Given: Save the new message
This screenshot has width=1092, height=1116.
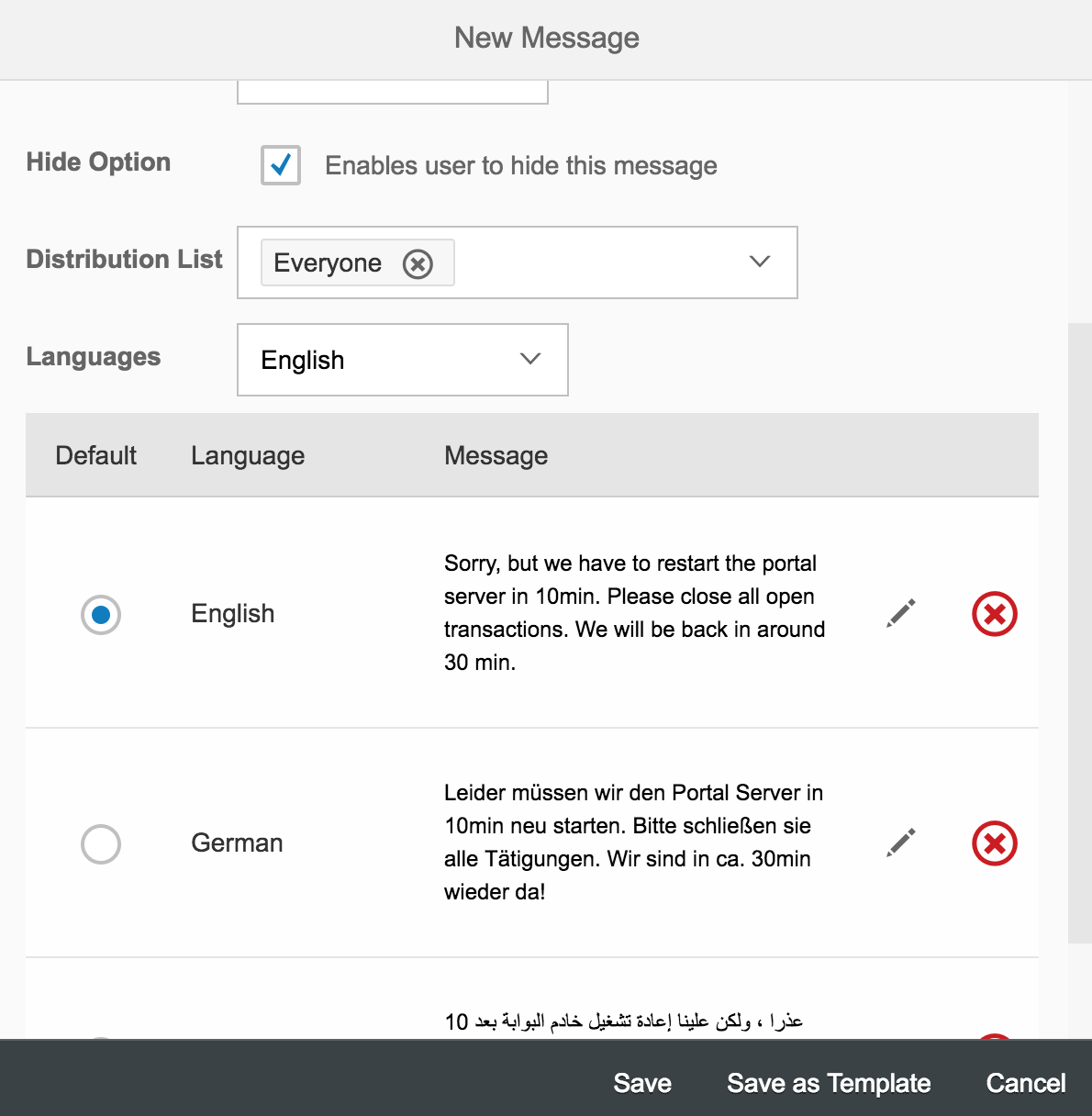Looking at the screenshot, I should pyautogui.click(x=642, y=1083).
